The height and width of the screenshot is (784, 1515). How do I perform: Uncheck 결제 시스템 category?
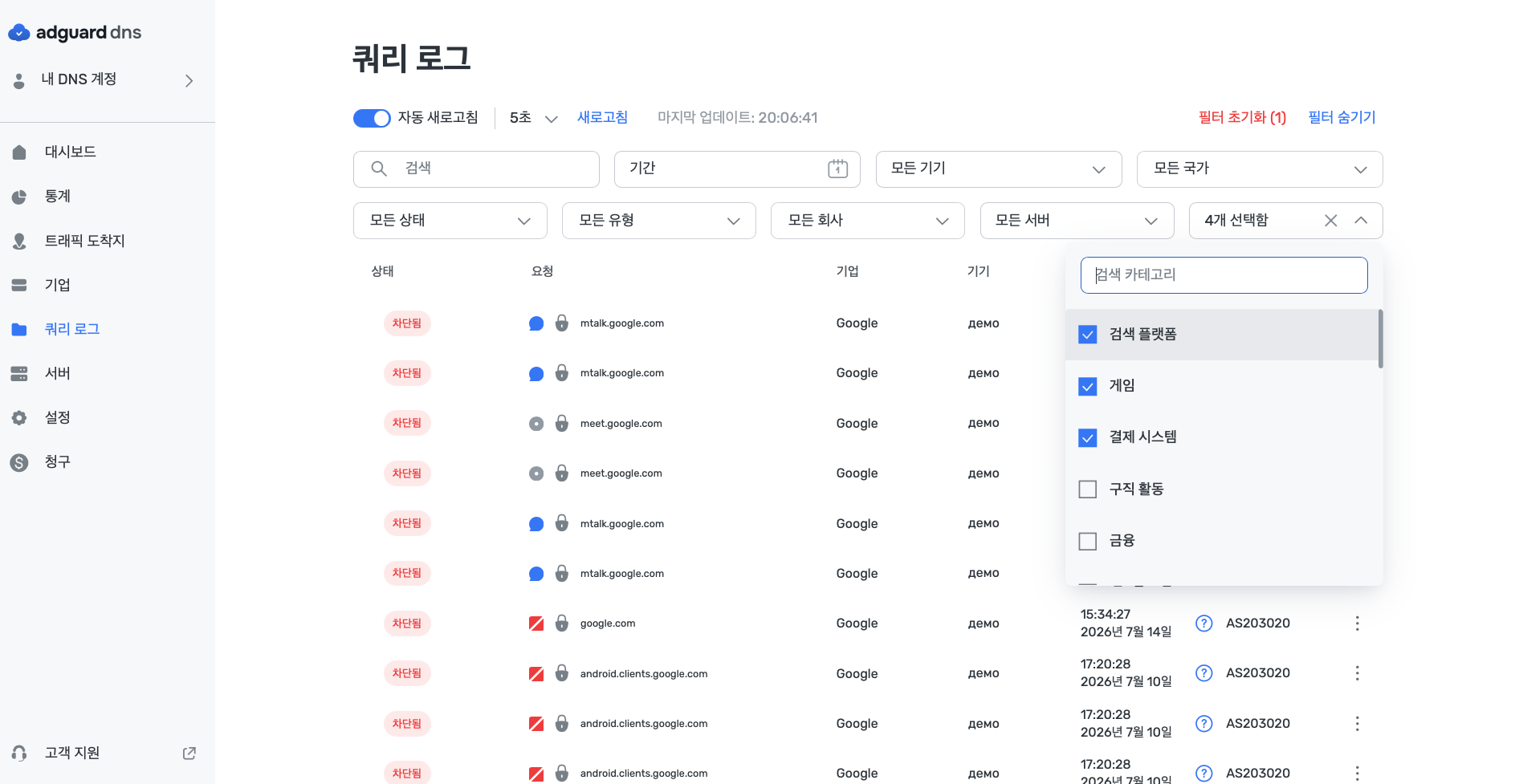point(1087,437)
